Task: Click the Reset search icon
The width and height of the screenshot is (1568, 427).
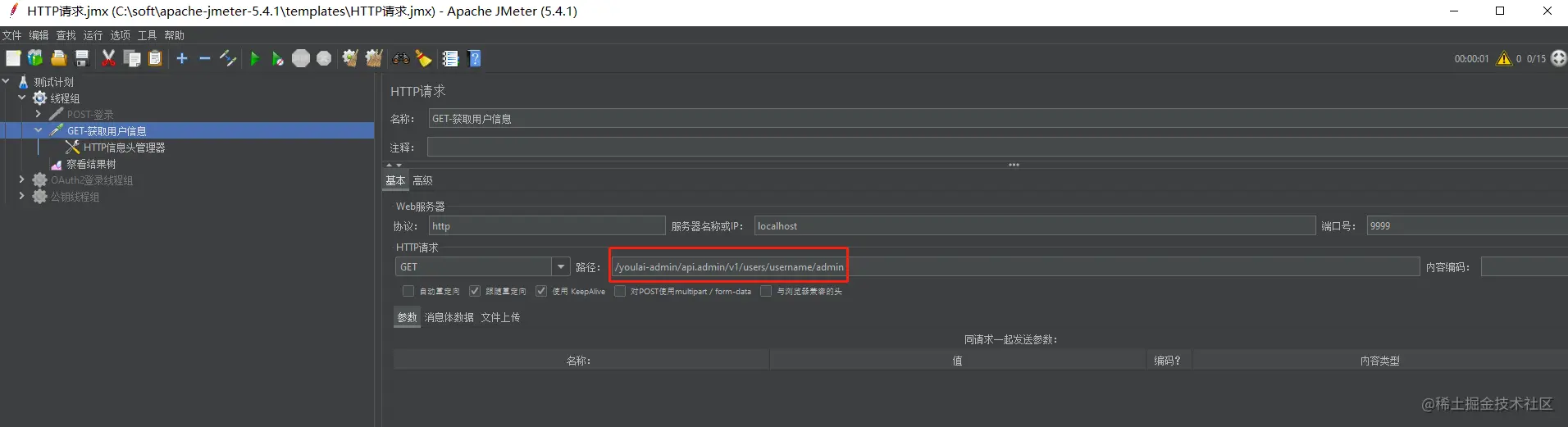Action: click(x=424, y=58)
